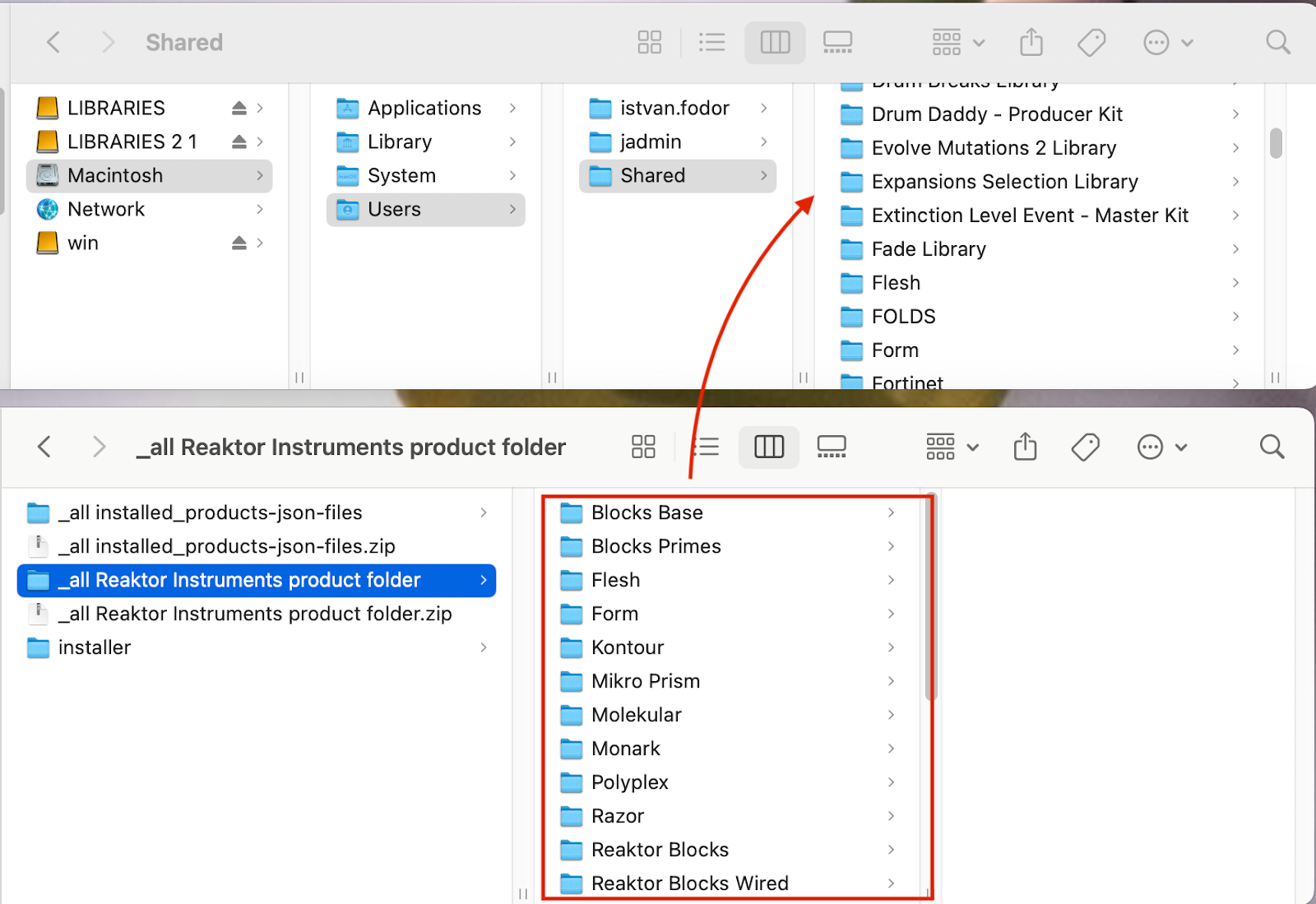Click the Reaktor product column scrollbar
1316x904 pixels.
(931, 598)
